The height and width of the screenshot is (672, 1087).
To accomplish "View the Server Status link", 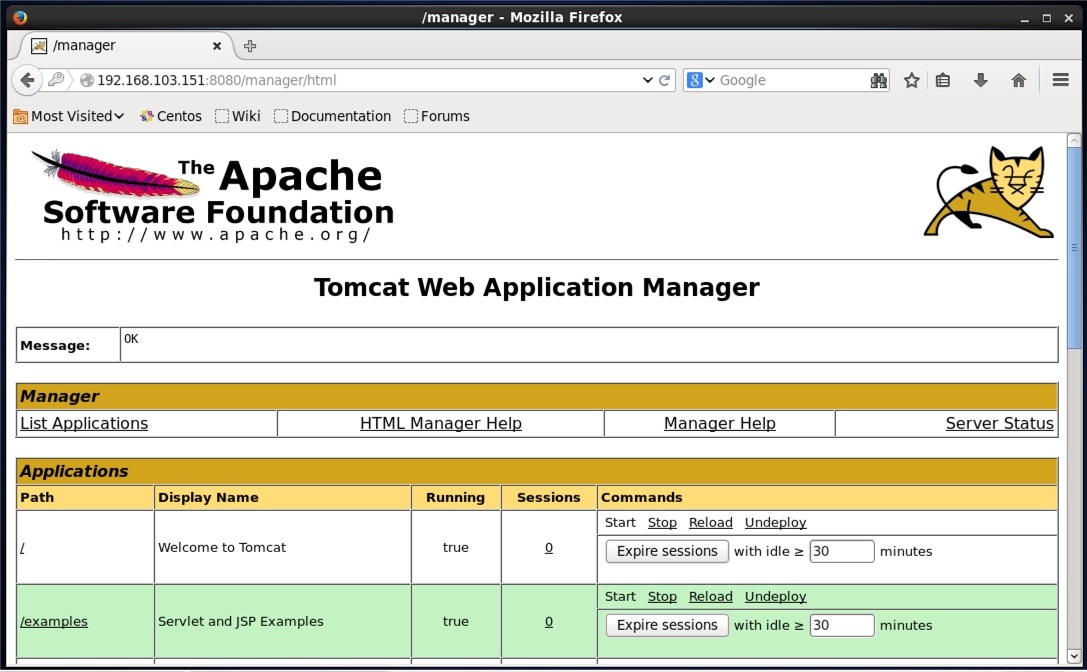I will click(1000, 423).
